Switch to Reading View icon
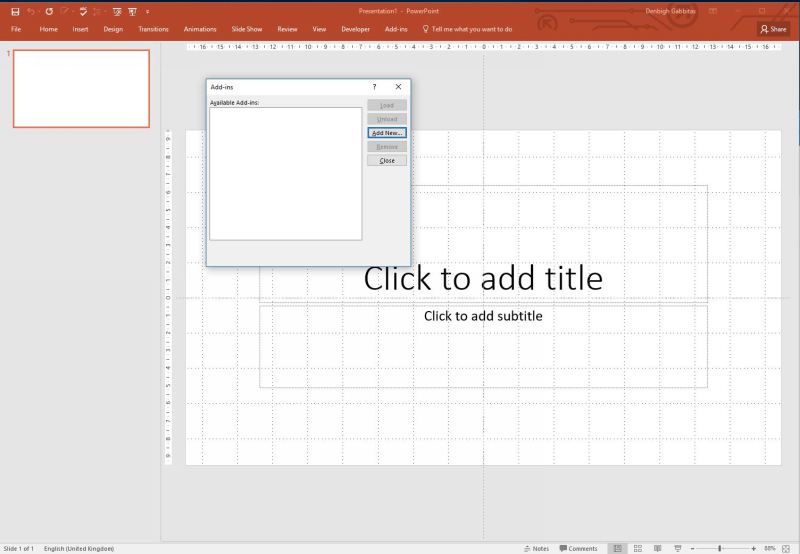This screenshot has height=554, width=800. tap(658, 548)
